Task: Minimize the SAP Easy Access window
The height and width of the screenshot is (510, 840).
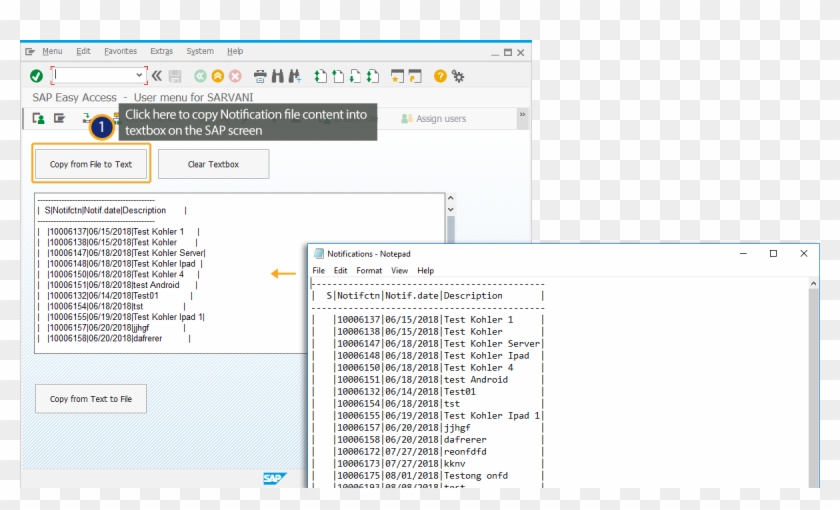Action: click(495, 52)
